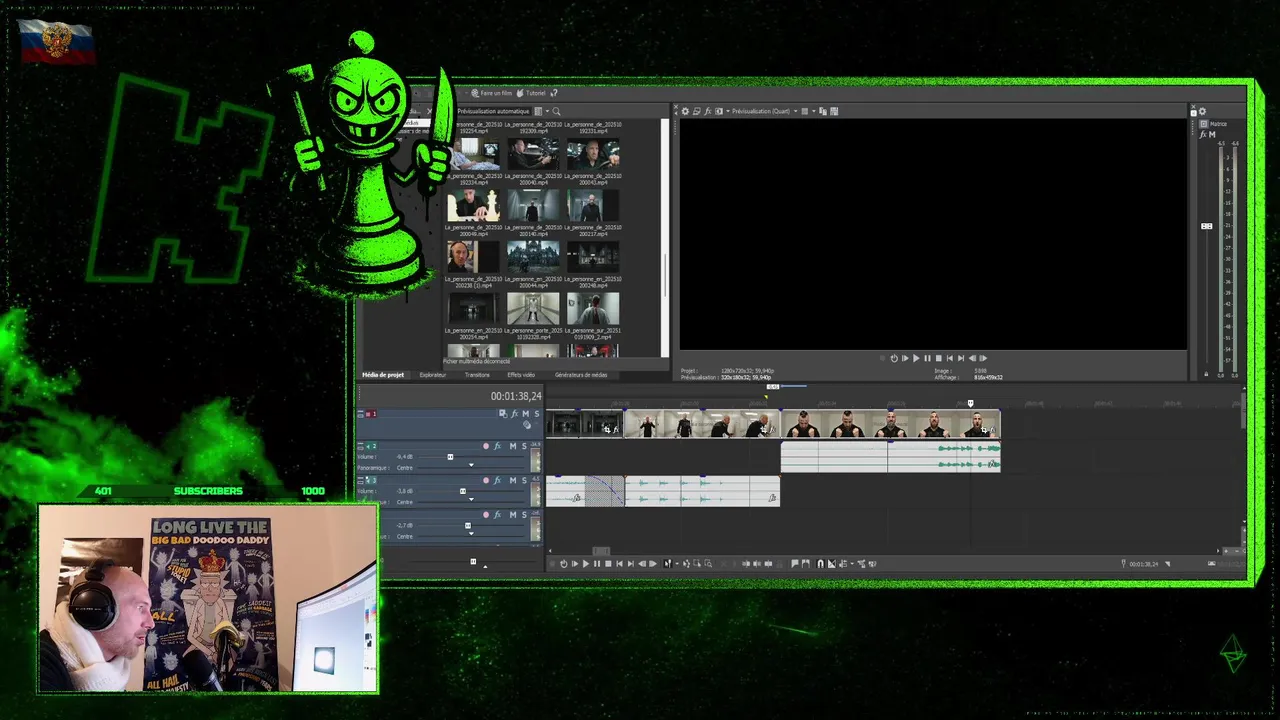Click timeline Stop button in bottom transport

point(608,564)
